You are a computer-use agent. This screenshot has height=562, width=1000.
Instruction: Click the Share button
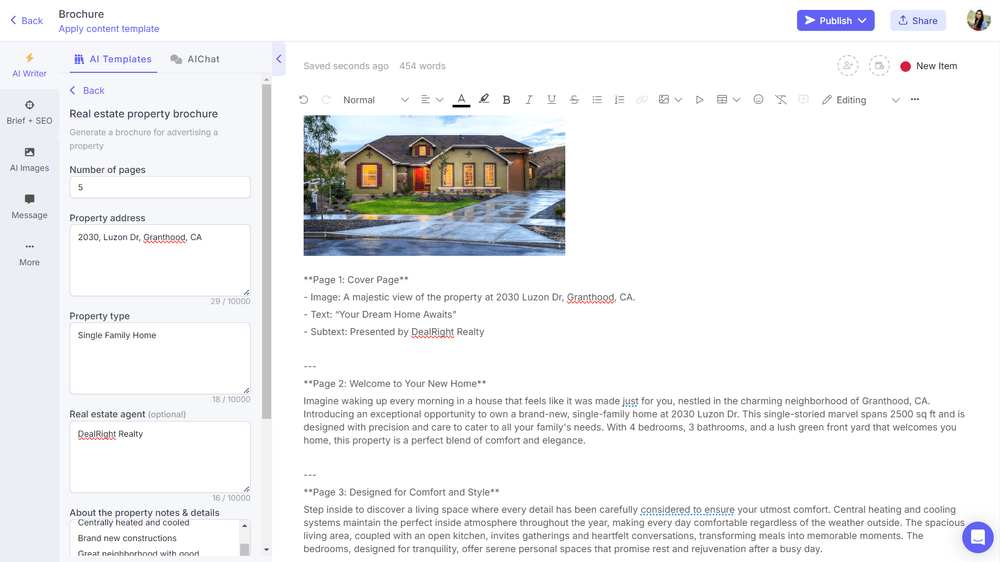pyautogui.click(x=918, y=20)
